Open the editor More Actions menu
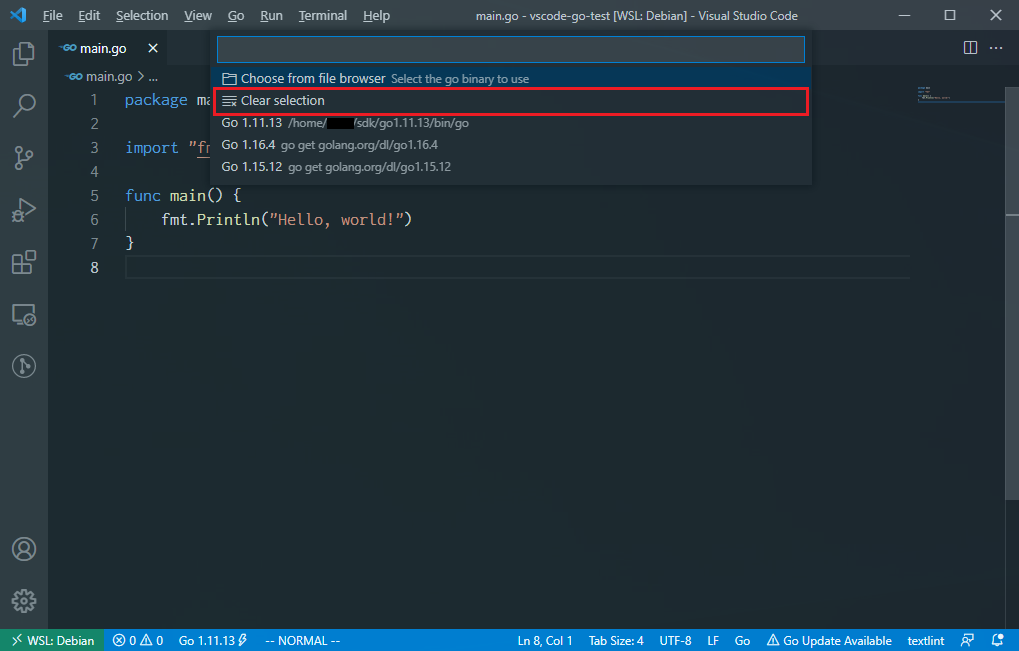1019x651 pixels. coord(995,47)
